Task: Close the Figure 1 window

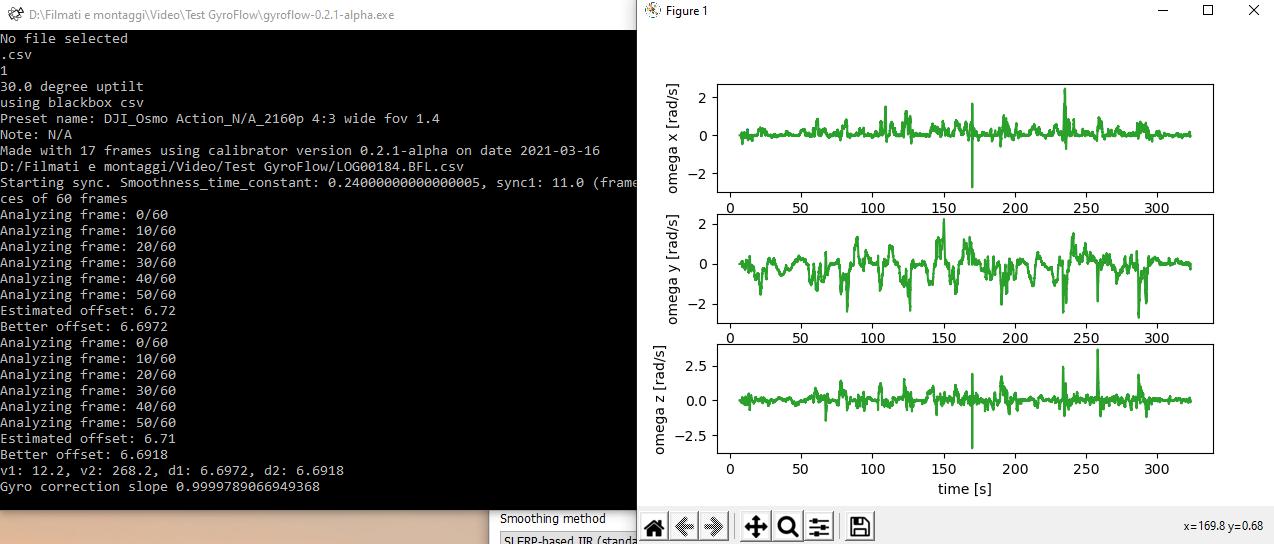Action: pos(1253,10)
